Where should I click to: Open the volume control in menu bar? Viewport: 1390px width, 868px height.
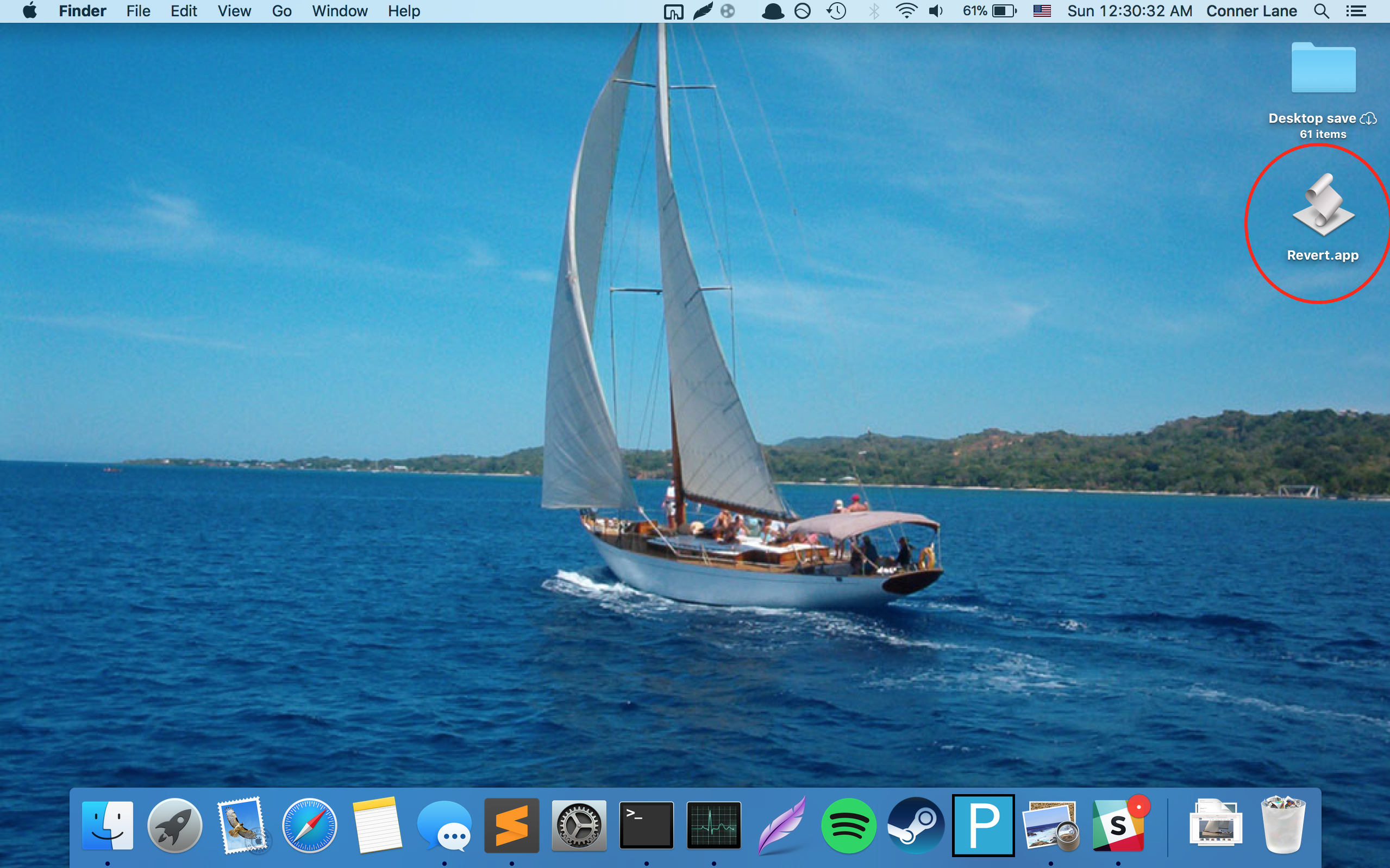coord(936,11)
